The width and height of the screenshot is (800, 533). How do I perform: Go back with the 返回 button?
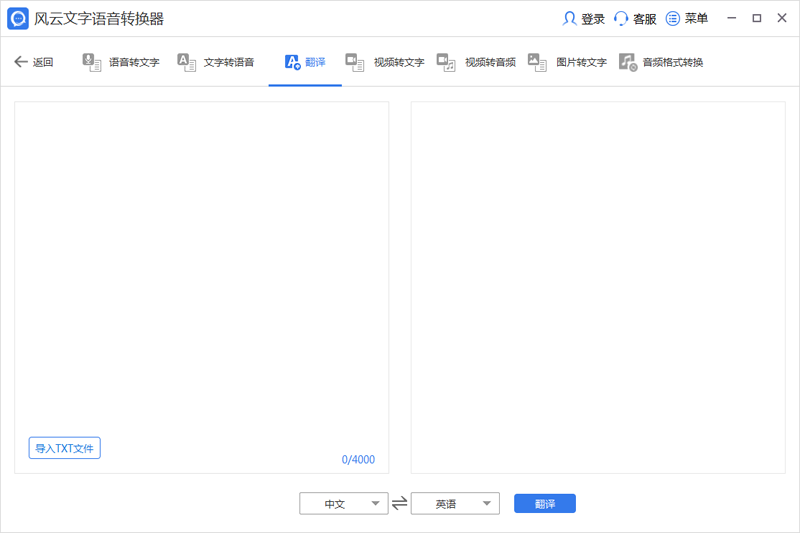click(33, 62)
